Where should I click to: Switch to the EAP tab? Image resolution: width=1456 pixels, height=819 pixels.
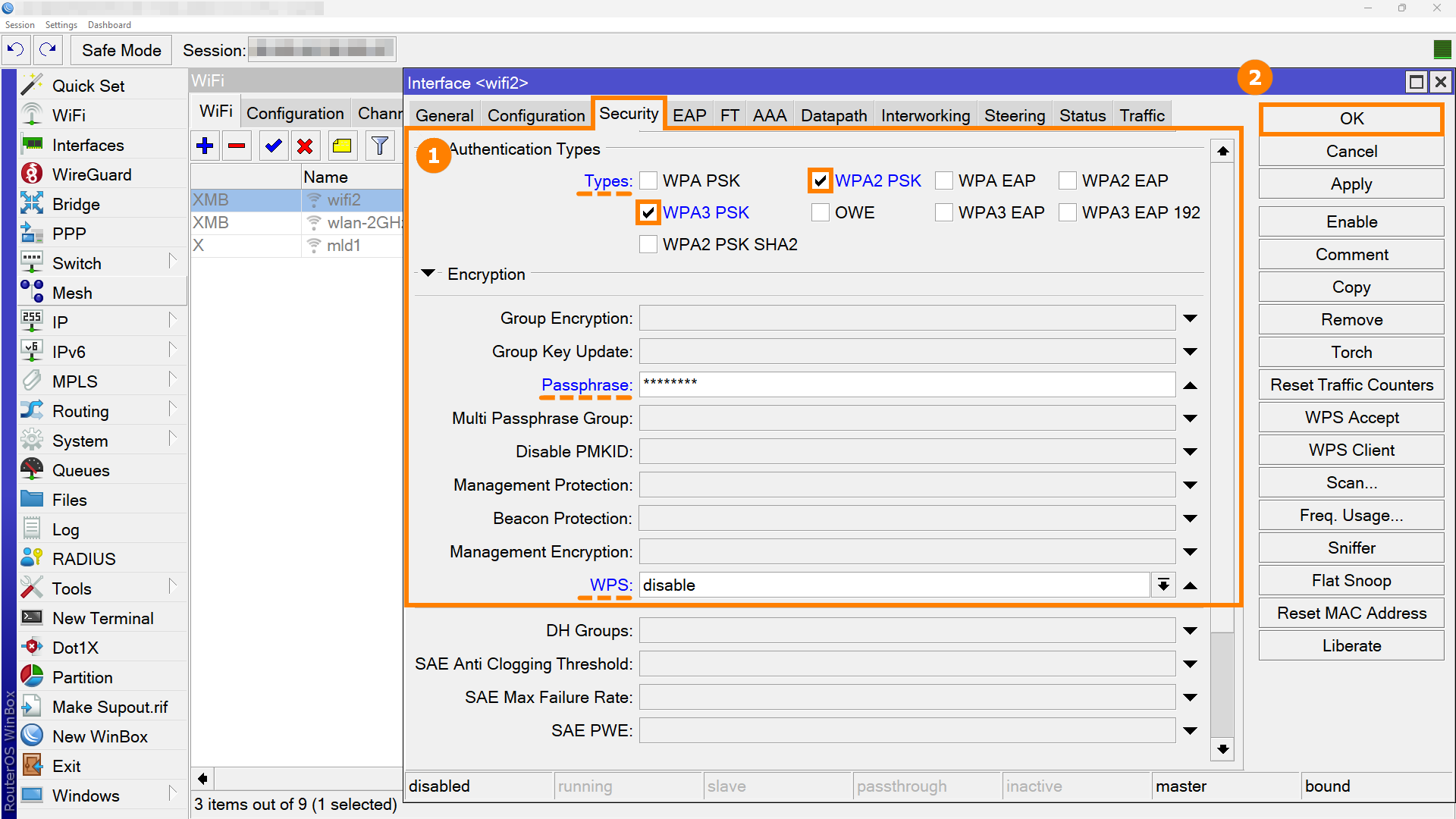coord(689,115)
